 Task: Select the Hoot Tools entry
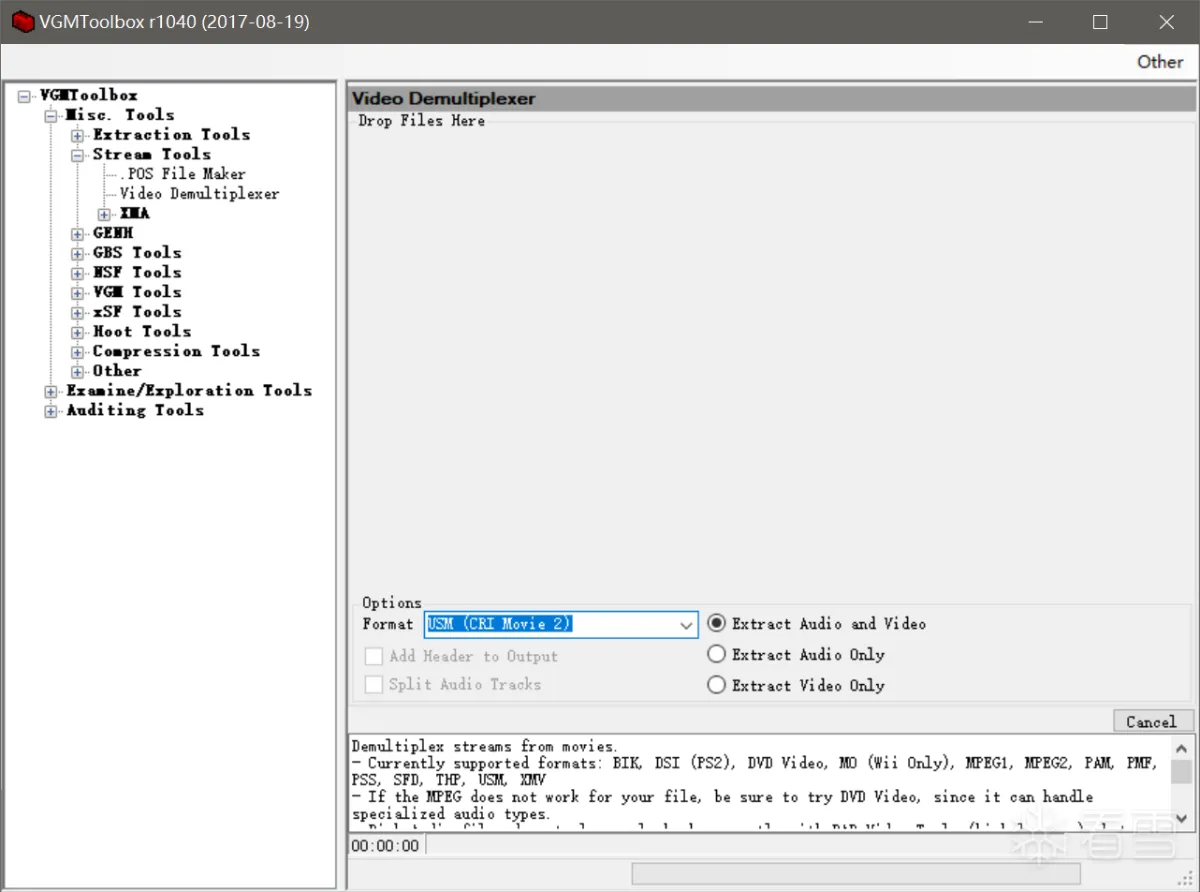coord(143,331)
